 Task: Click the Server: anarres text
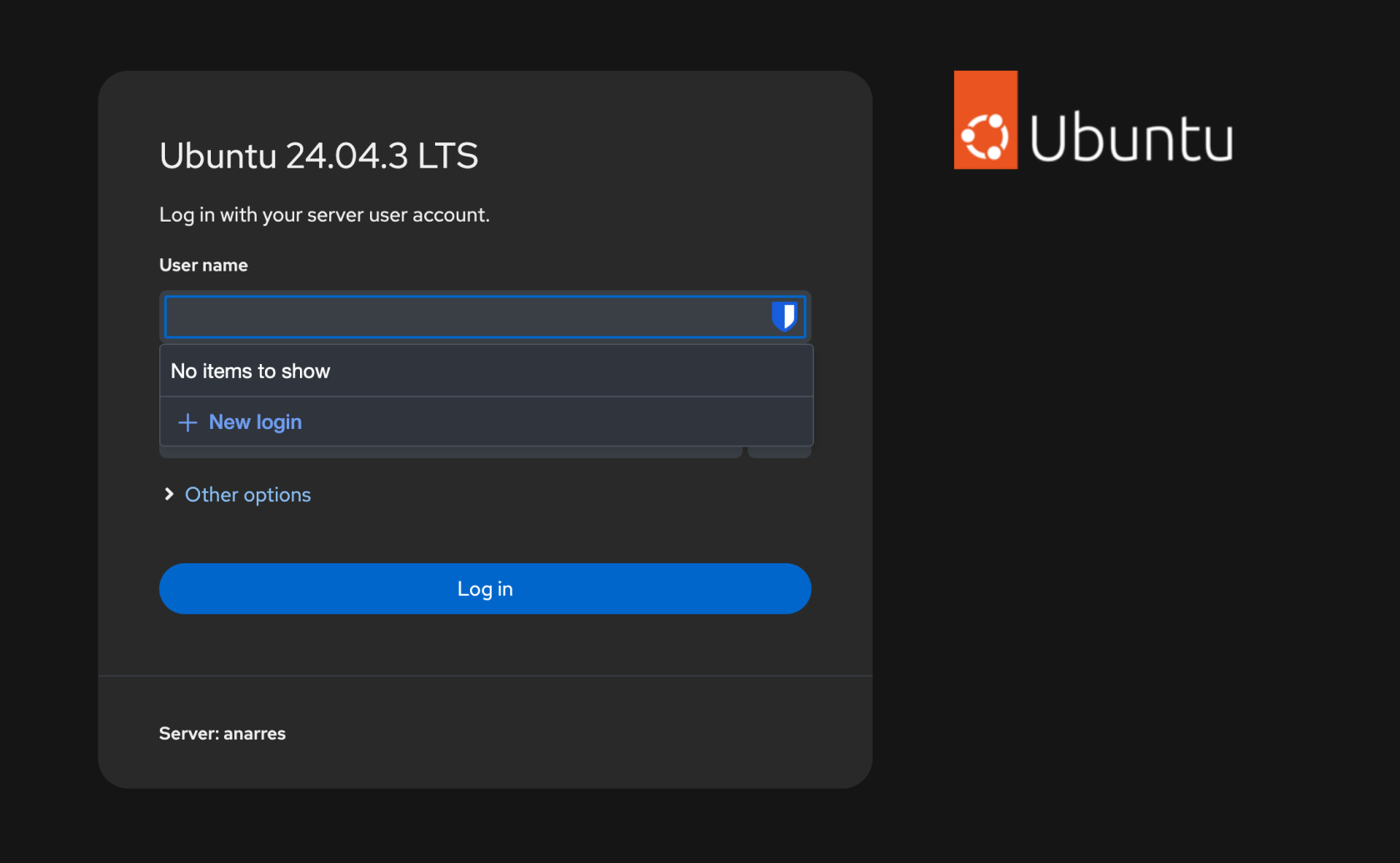pyautogui.click(x=222, y=734)
